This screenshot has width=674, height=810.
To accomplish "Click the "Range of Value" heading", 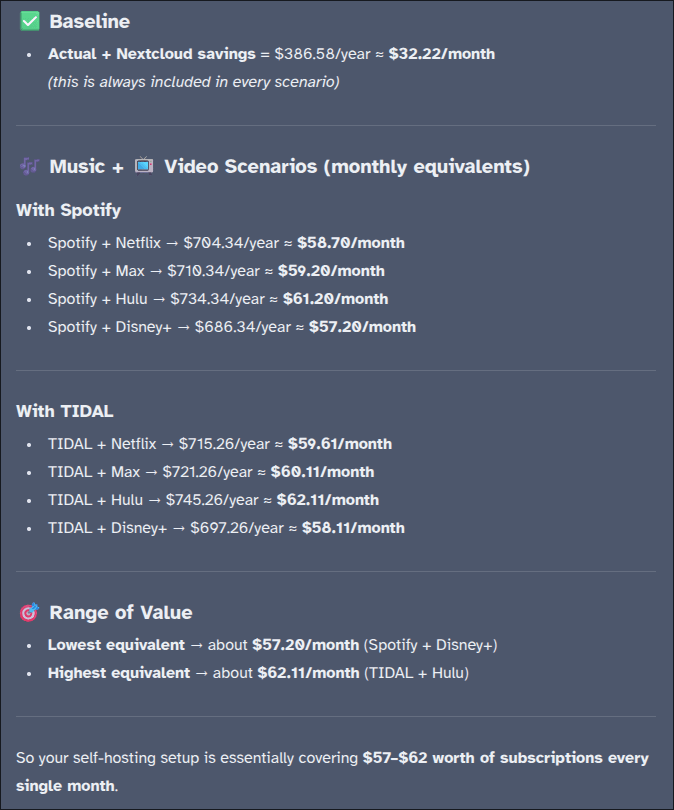I will coord(120,612).
